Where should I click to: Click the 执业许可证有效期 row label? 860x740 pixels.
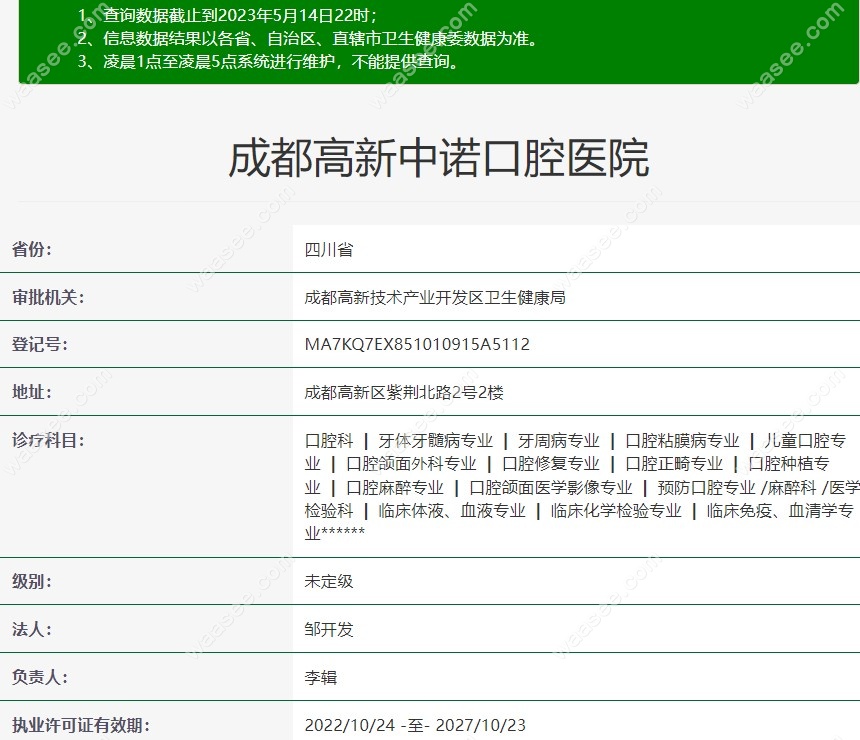click(81, 725)
